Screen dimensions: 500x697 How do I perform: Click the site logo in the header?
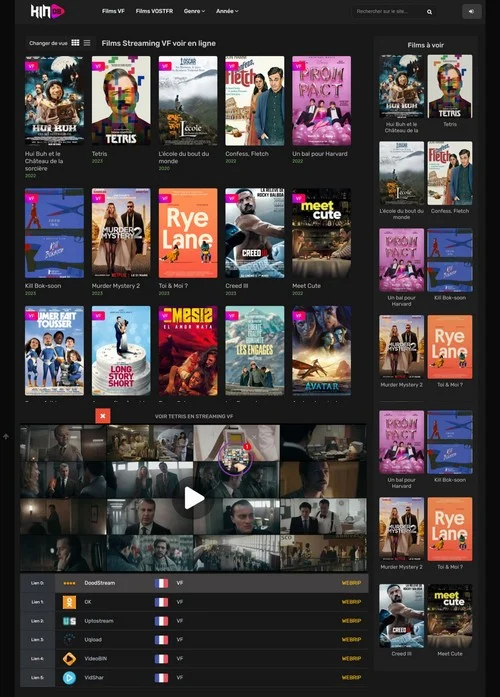click(48, 11)
